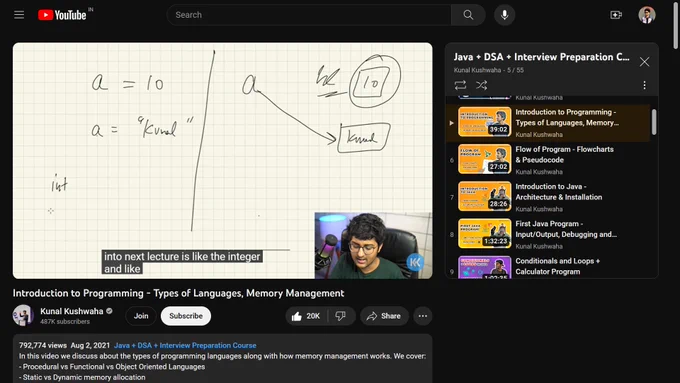Open First Java Program playlist item

click(548, 234)
